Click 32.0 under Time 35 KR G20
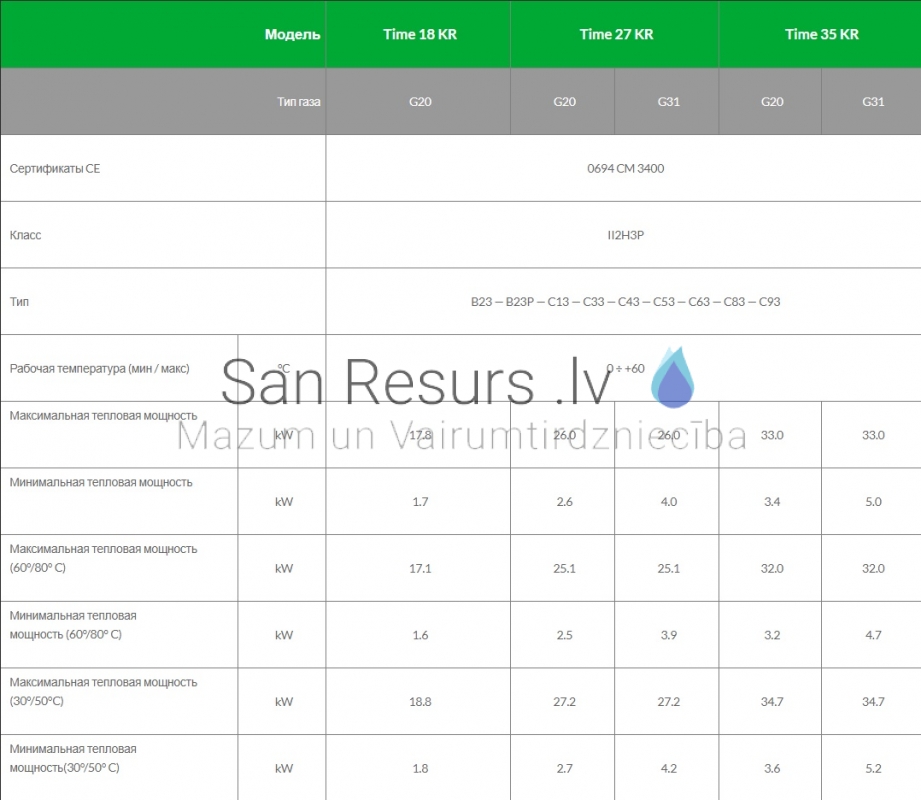The height and width of the screenshot is (800, 921). pos(772,568)
